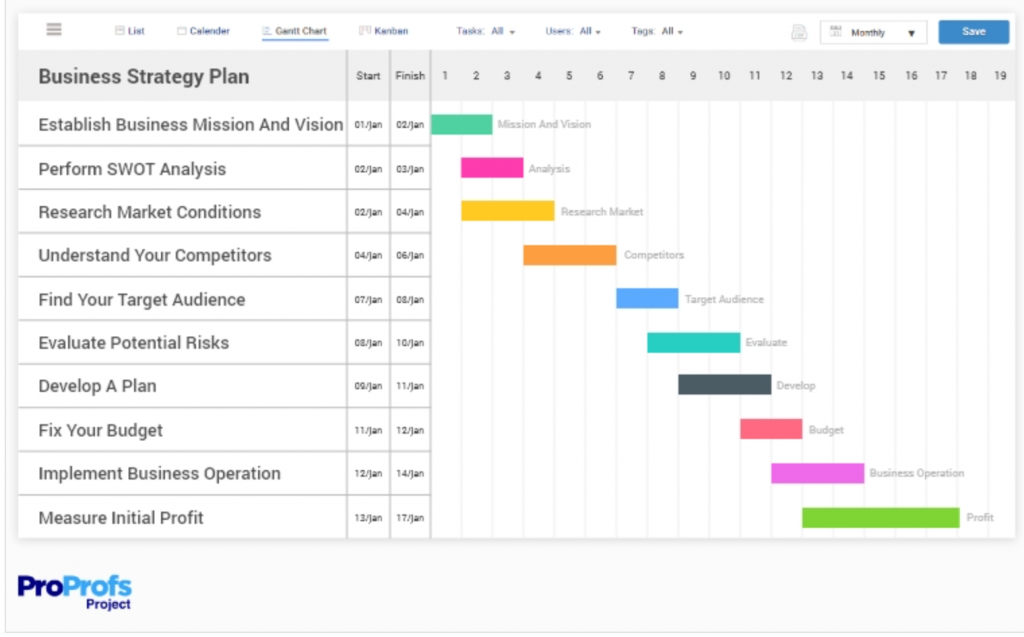
Task: Select the lime green Profit bar
Action: click(881, 517)
